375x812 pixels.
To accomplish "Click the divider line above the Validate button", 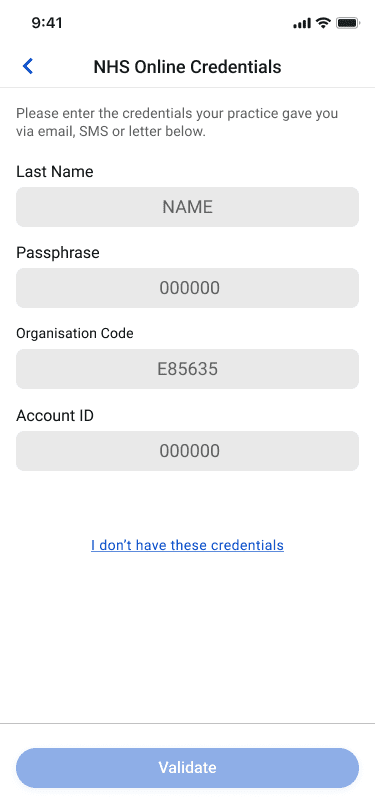I will click(188, 723).
